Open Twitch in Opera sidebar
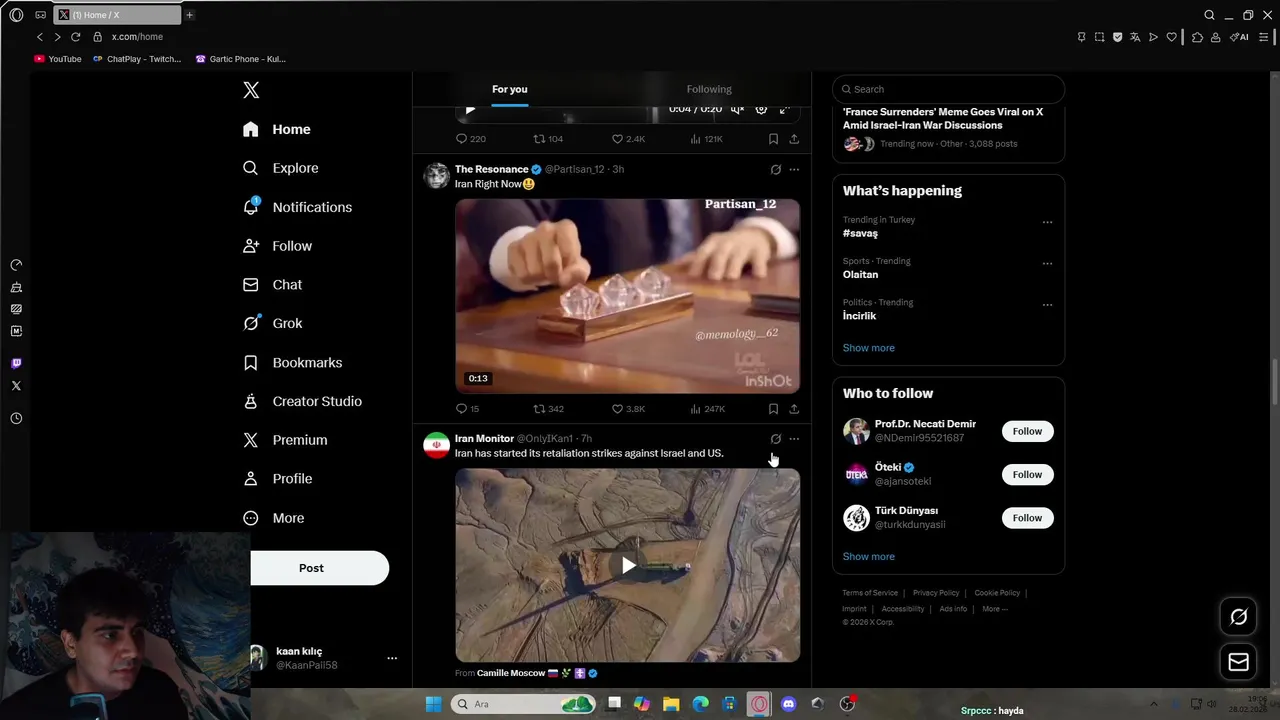Image resolution: width=1280 pixels, height=720 pixels. pos(16,363)
